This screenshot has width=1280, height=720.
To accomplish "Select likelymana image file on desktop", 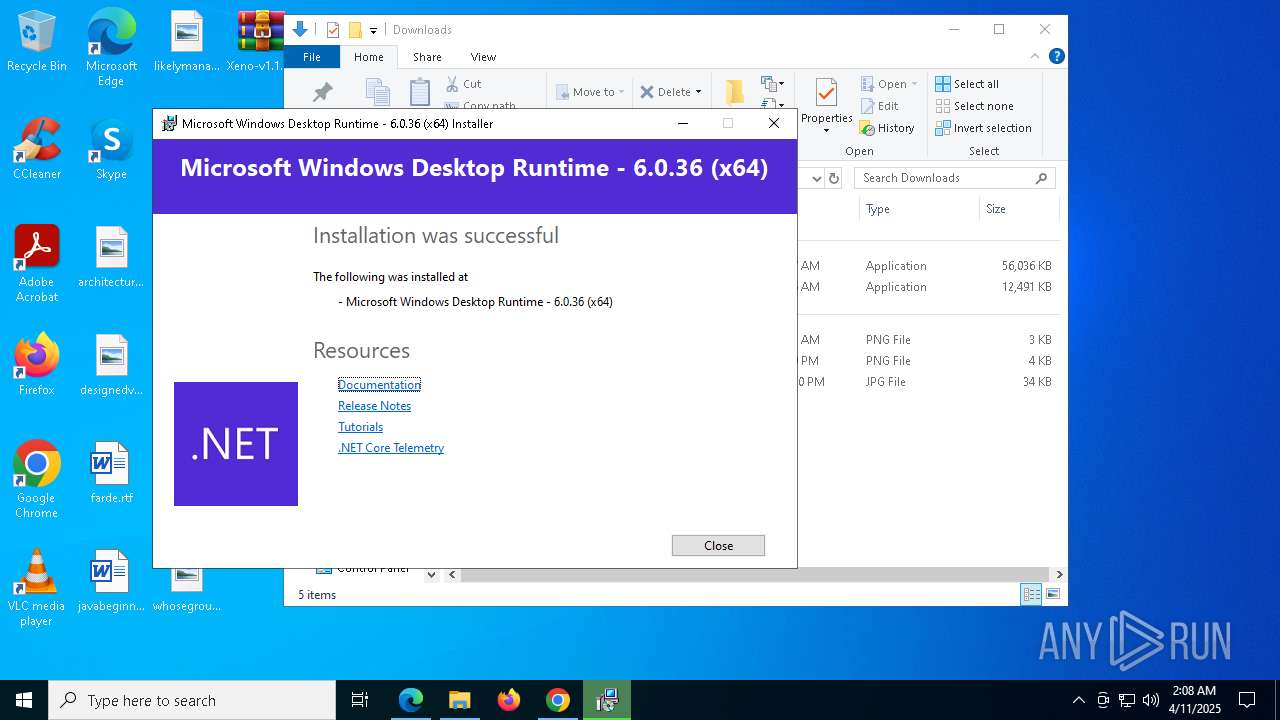I will click(186, 41).
